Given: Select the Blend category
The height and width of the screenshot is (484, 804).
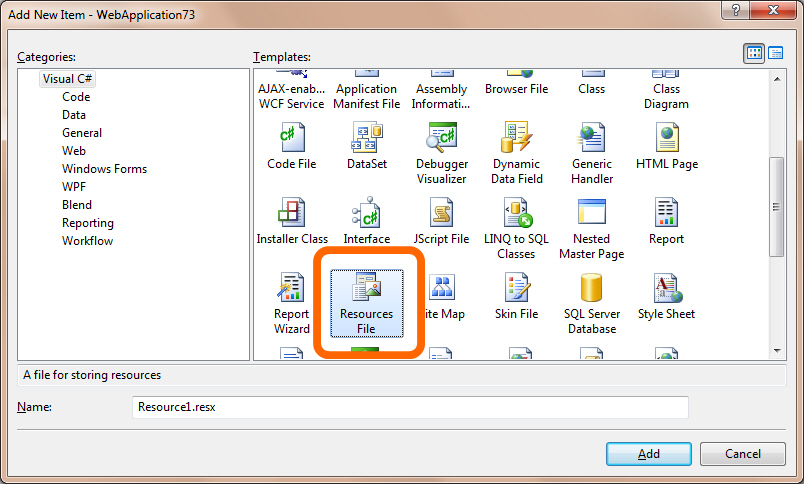Looking at the screenshot, I should click(x=77, y=205).
